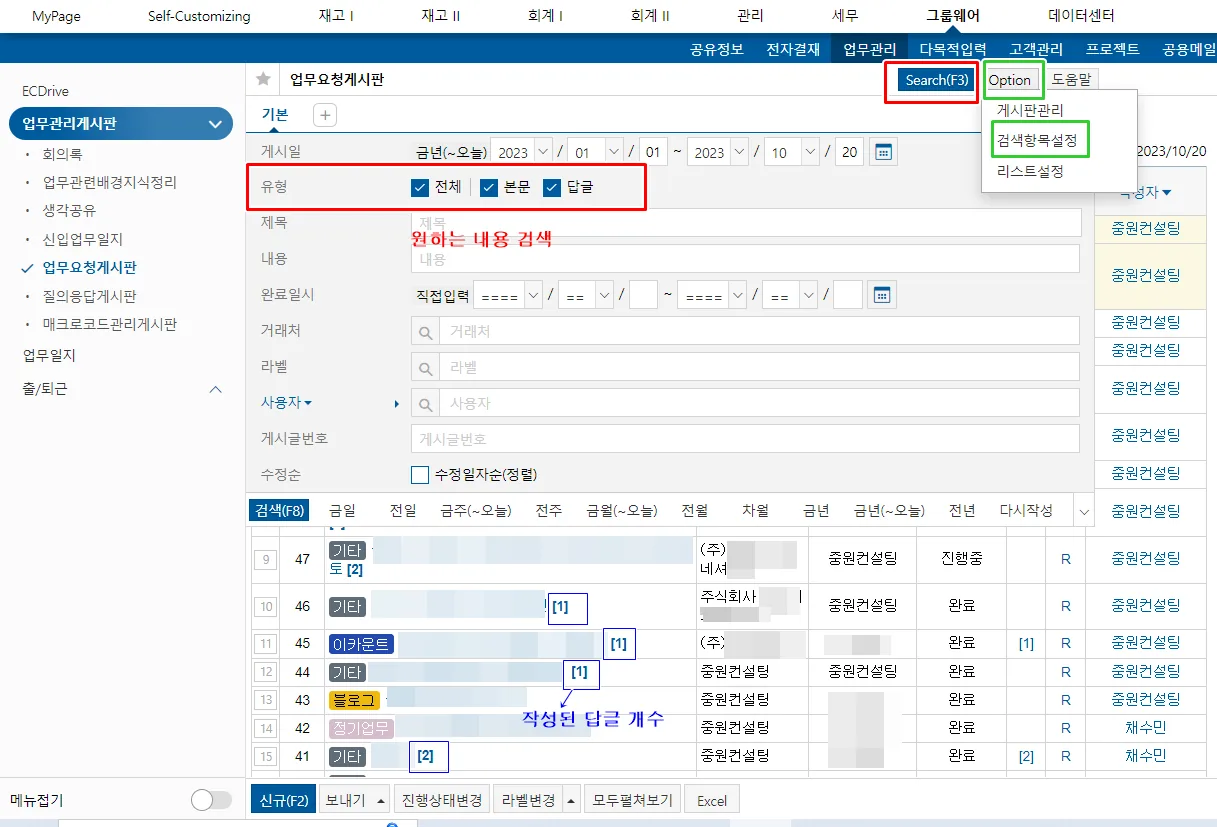Click into the 제목 input field
This screenshot has width=1217, height=827.
point(746,223)
